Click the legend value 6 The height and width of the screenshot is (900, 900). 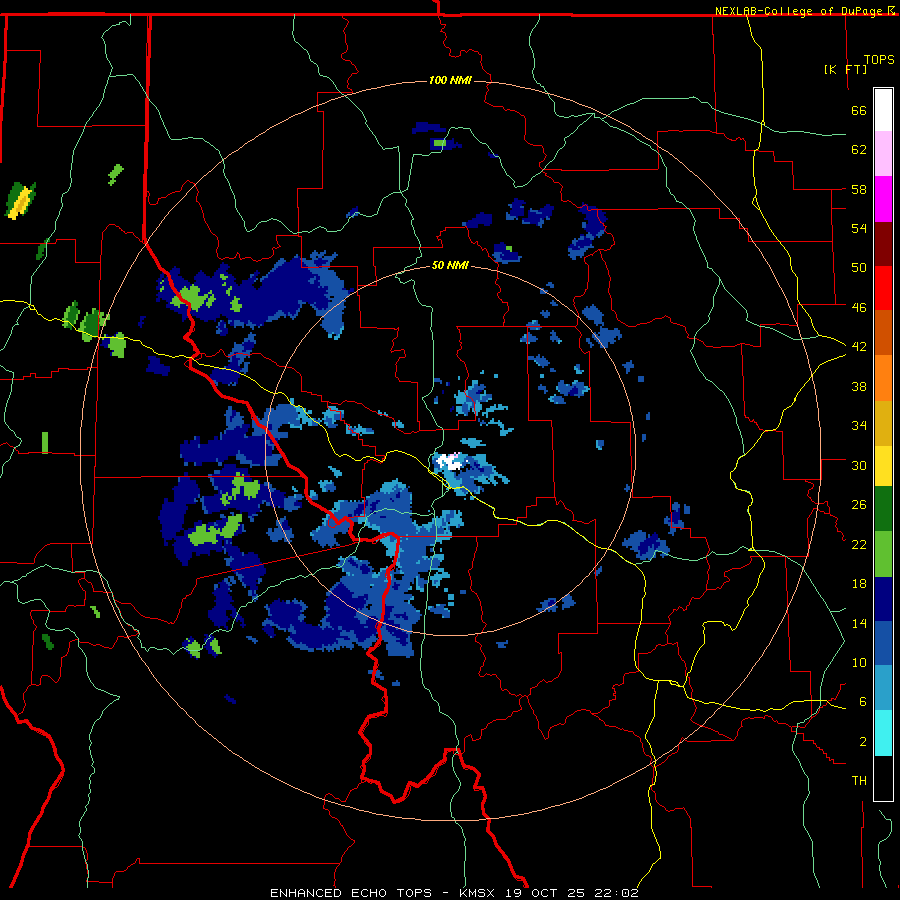863,701
